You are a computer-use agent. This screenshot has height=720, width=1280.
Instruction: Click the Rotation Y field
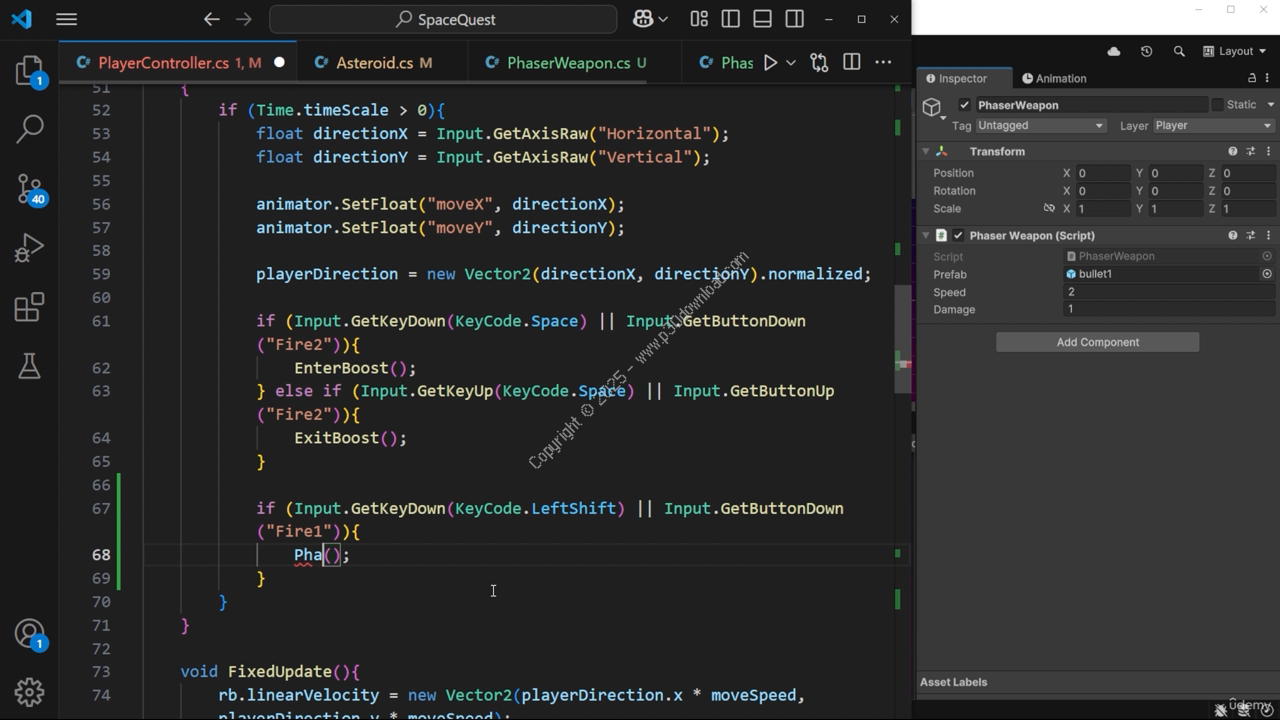coord(1175,191)
